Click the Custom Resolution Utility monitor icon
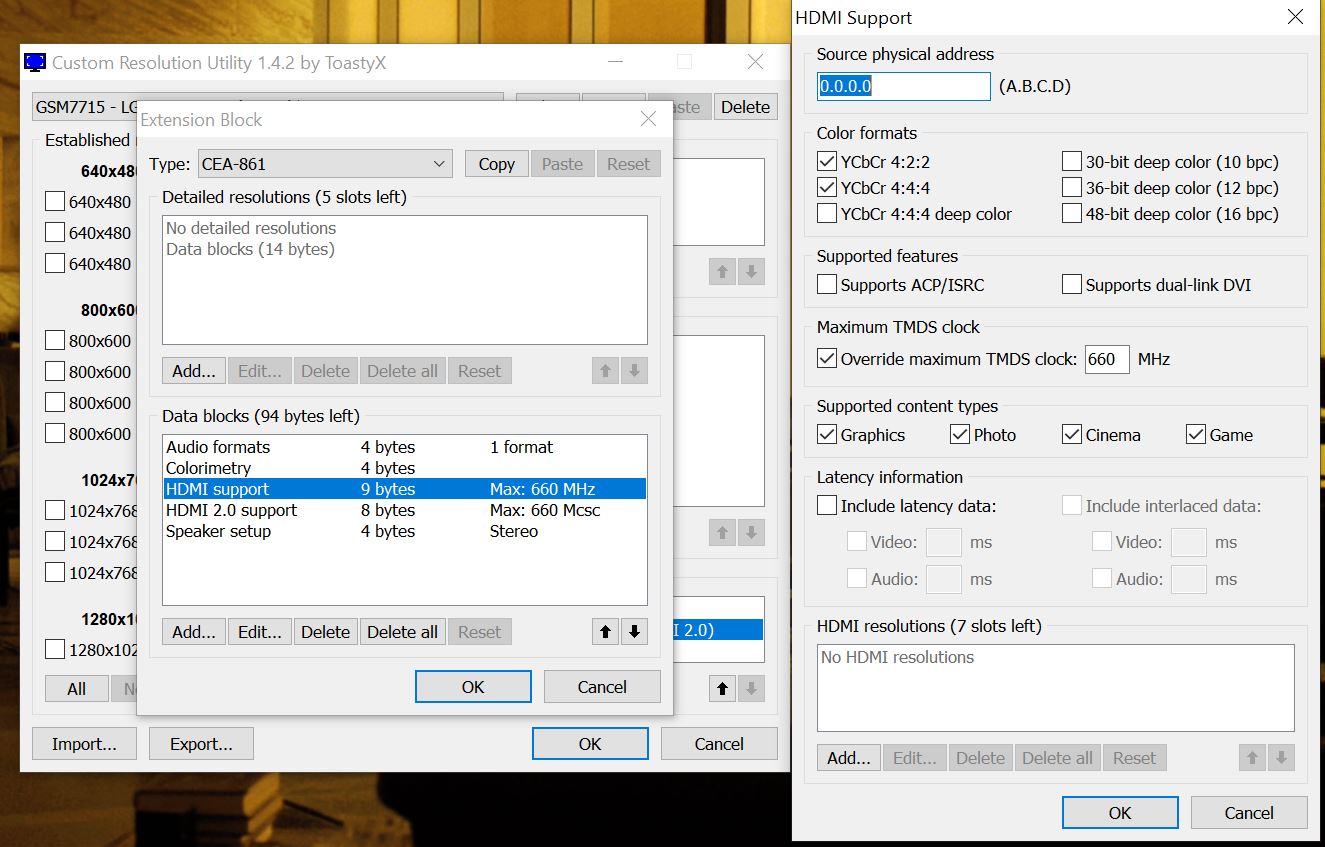Viewport: 1325px width, 847px height. (x=35, y=62)
